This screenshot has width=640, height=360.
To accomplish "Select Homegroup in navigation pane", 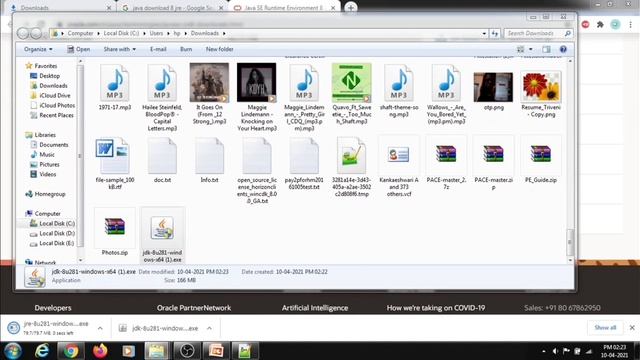I will coord(45,194).
